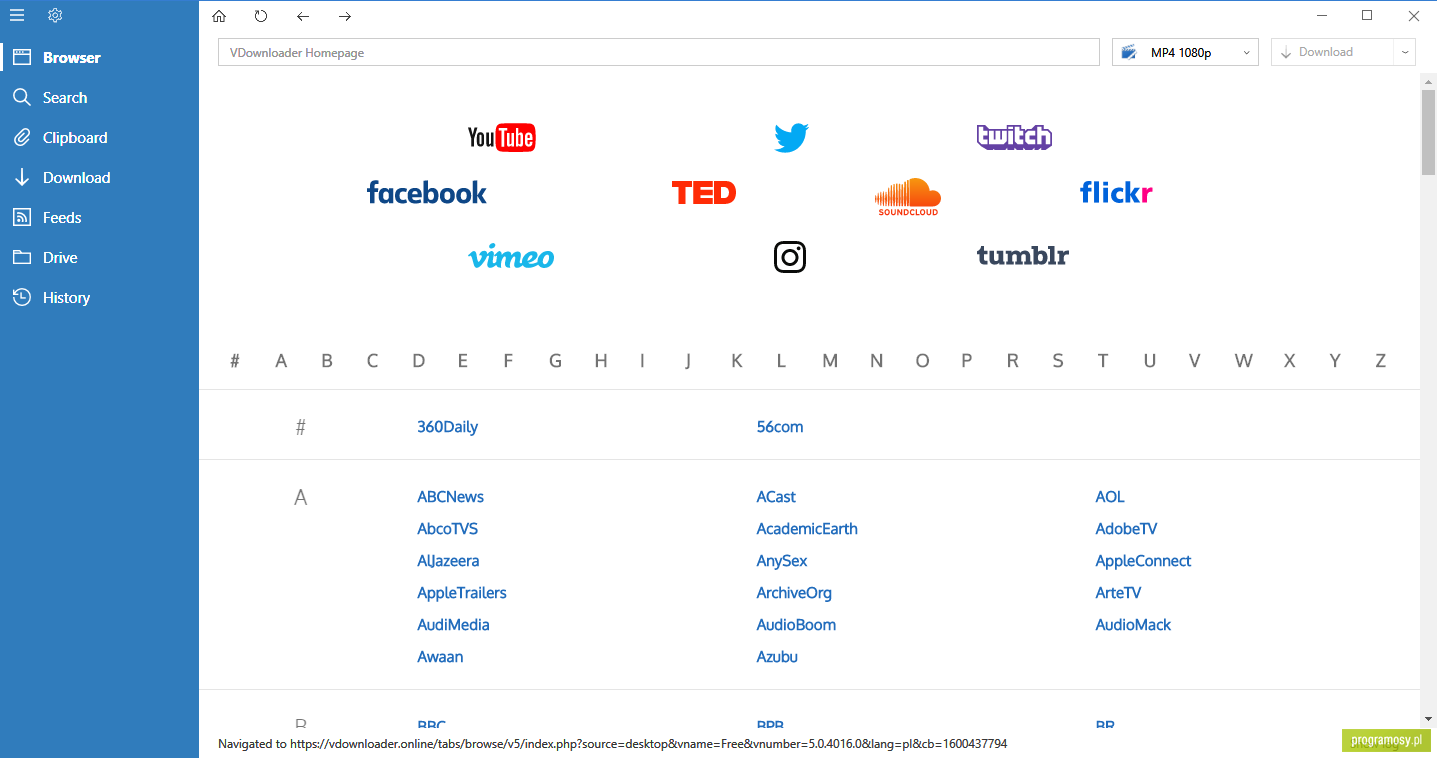Open the AudioBoom link
Screen dimensions: 1437x758
coord(796,625)
